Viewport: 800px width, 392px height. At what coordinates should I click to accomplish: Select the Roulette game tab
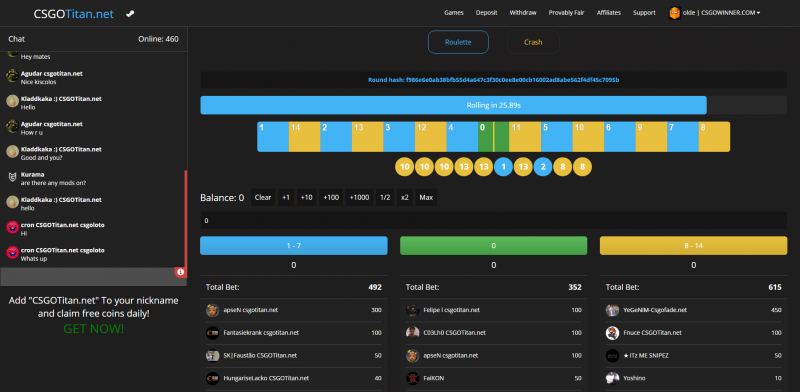458,42
